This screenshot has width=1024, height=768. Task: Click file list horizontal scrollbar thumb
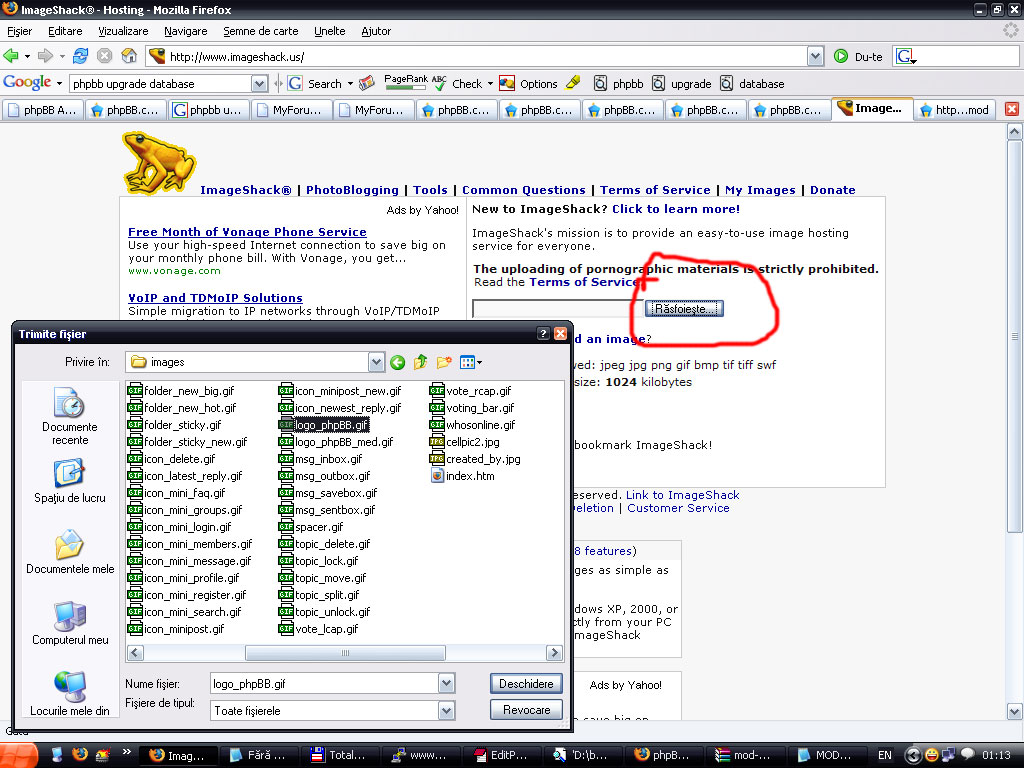point(345,652)
